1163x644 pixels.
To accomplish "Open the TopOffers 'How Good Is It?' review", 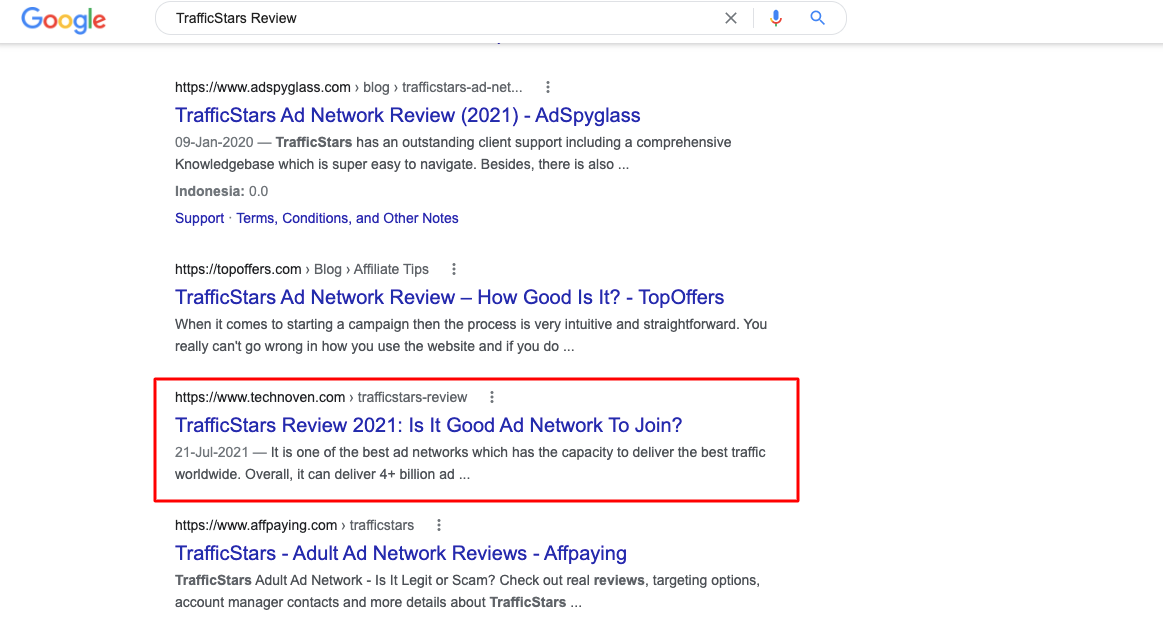I will (449, 297).
